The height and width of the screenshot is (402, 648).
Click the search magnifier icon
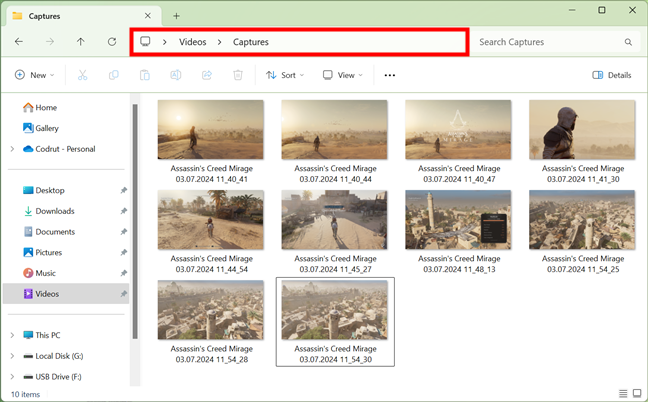point(628,42)
